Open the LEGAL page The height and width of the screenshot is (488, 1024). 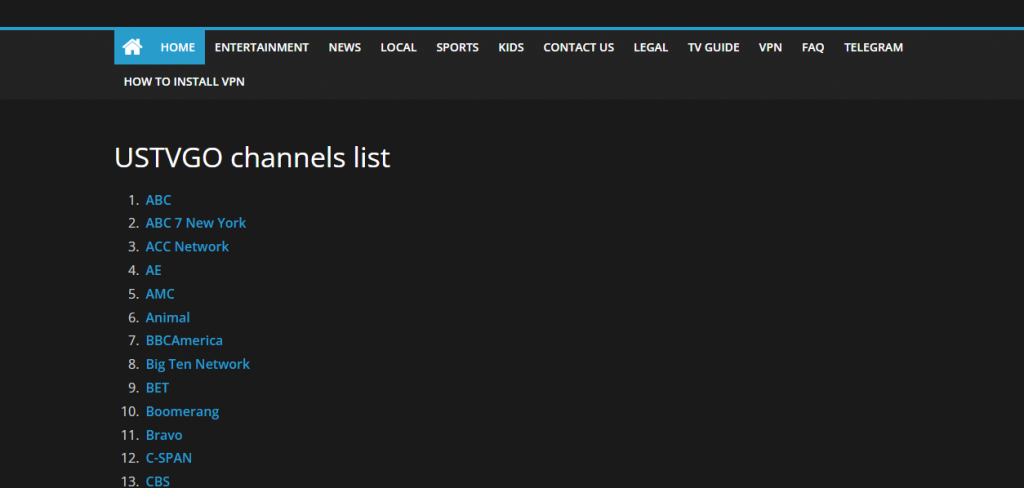click(650, 48)
